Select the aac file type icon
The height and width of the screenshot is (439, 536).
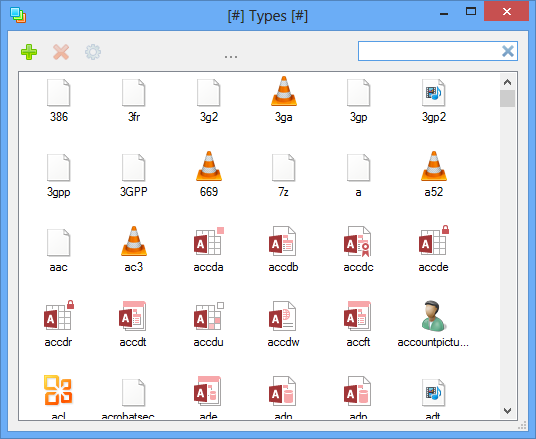pyautogui.click(x=59, y=242)
